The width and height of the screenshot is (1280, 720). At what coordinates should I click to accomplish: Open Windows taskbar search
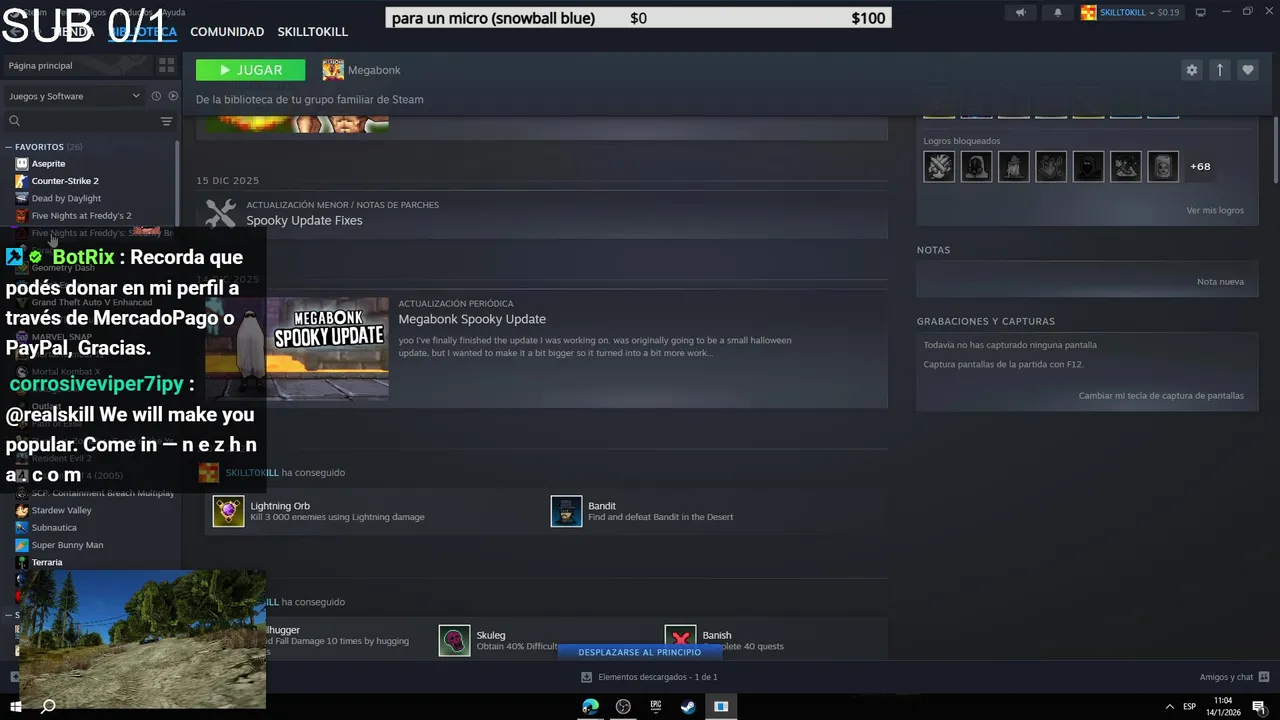tap(48, 706)
